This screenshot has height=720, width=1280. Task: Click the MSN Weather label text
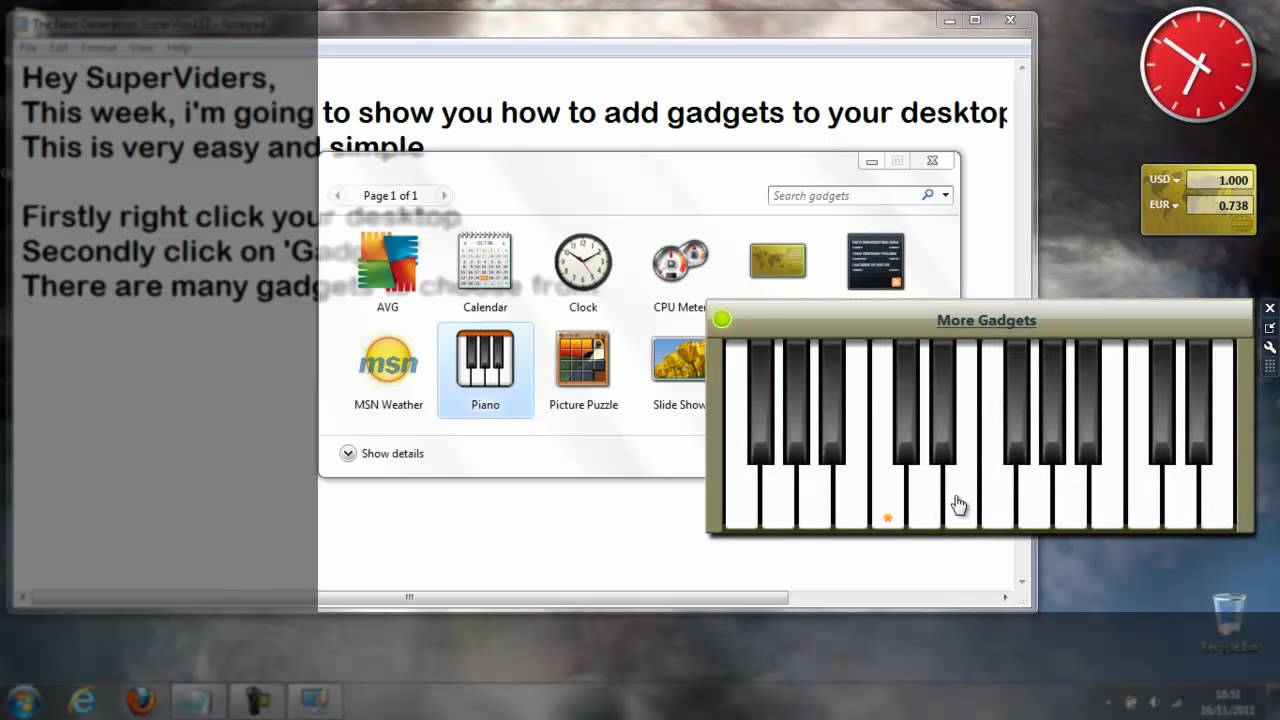(388, 405)
